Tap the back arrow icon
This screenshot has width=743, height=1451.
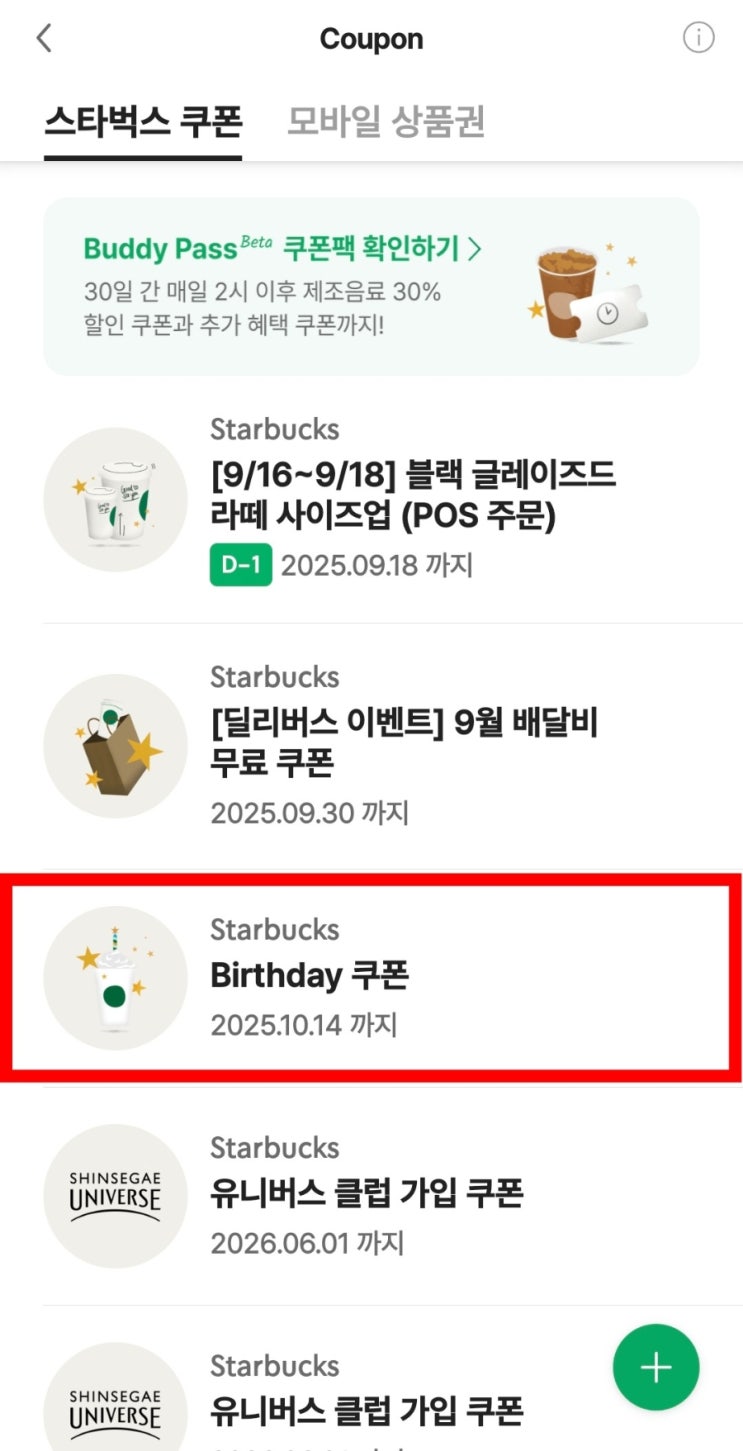coord(43,39)
